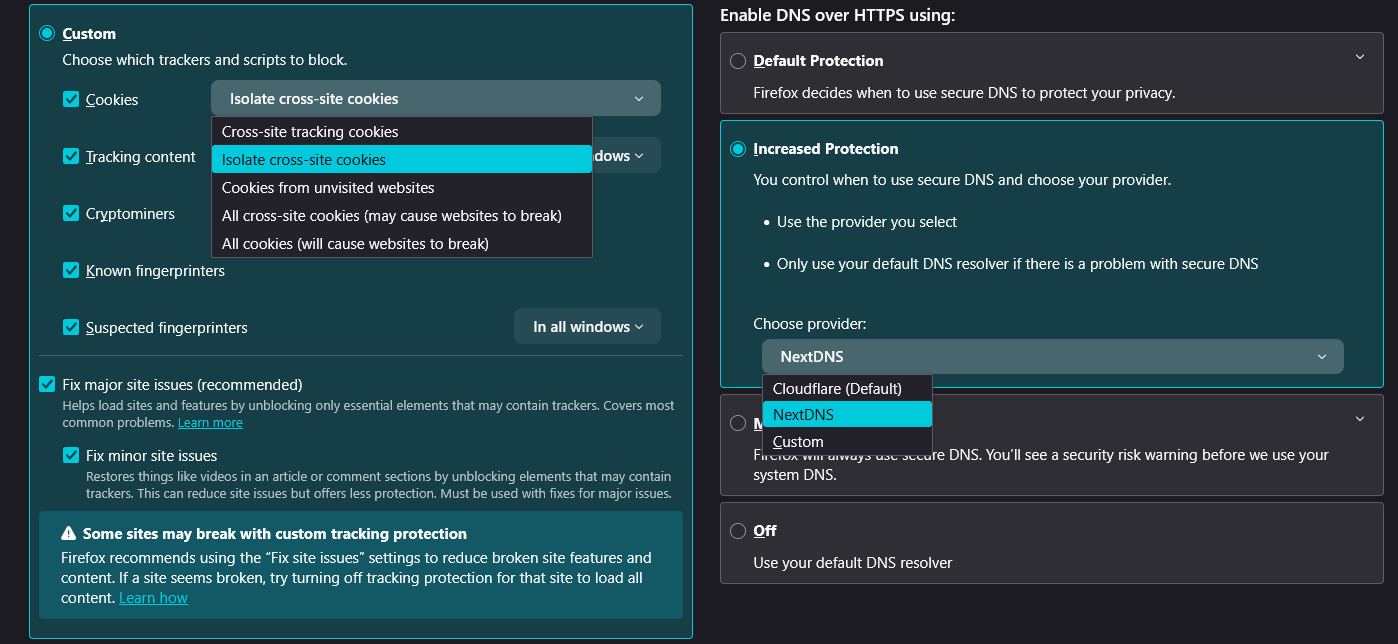Expand the Default Protection chevron
The height and width of the screenshot is (644, 1398).
[1359, 58]
